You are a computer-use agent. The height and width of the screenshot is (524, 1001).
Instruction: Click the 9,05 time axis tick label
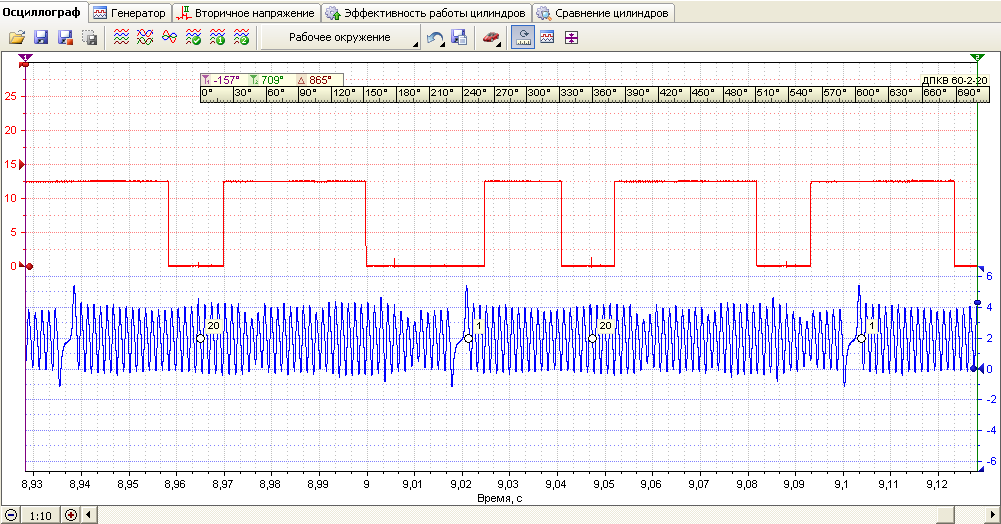(x=603, y=484)
